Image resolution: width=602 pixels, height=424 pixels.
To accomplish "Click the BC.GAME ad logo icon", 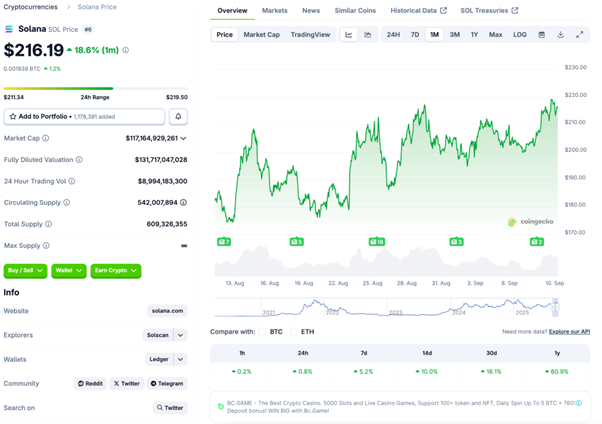I will (x=221, y=406).
